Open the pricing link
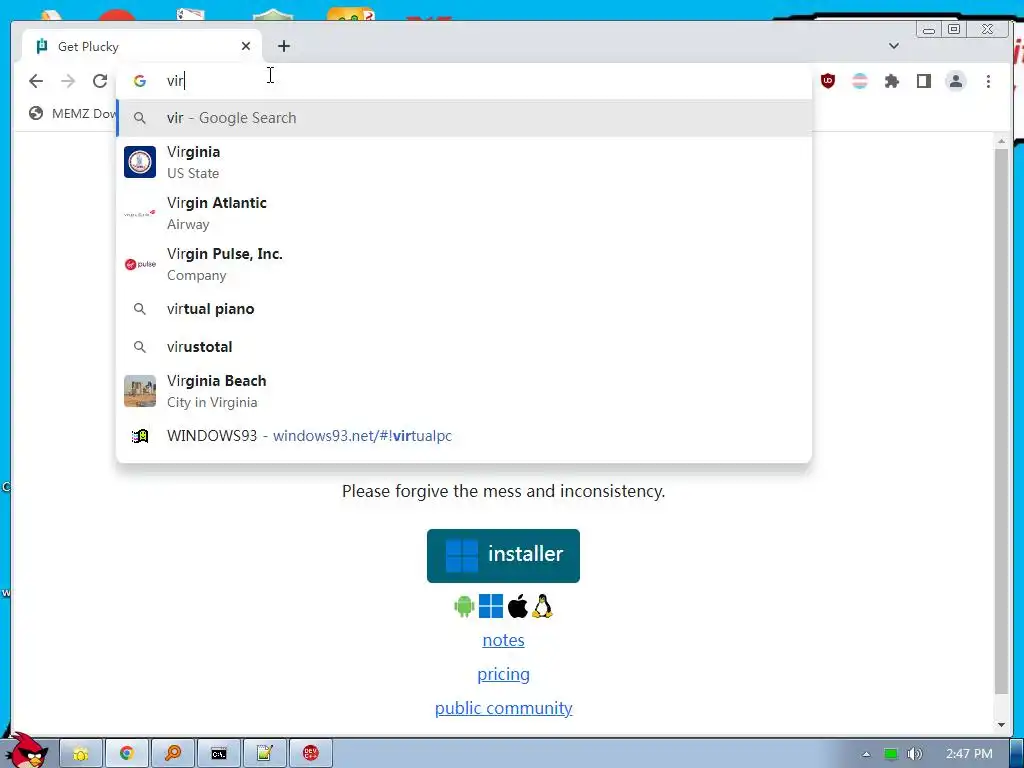 [x=504, y=674]
